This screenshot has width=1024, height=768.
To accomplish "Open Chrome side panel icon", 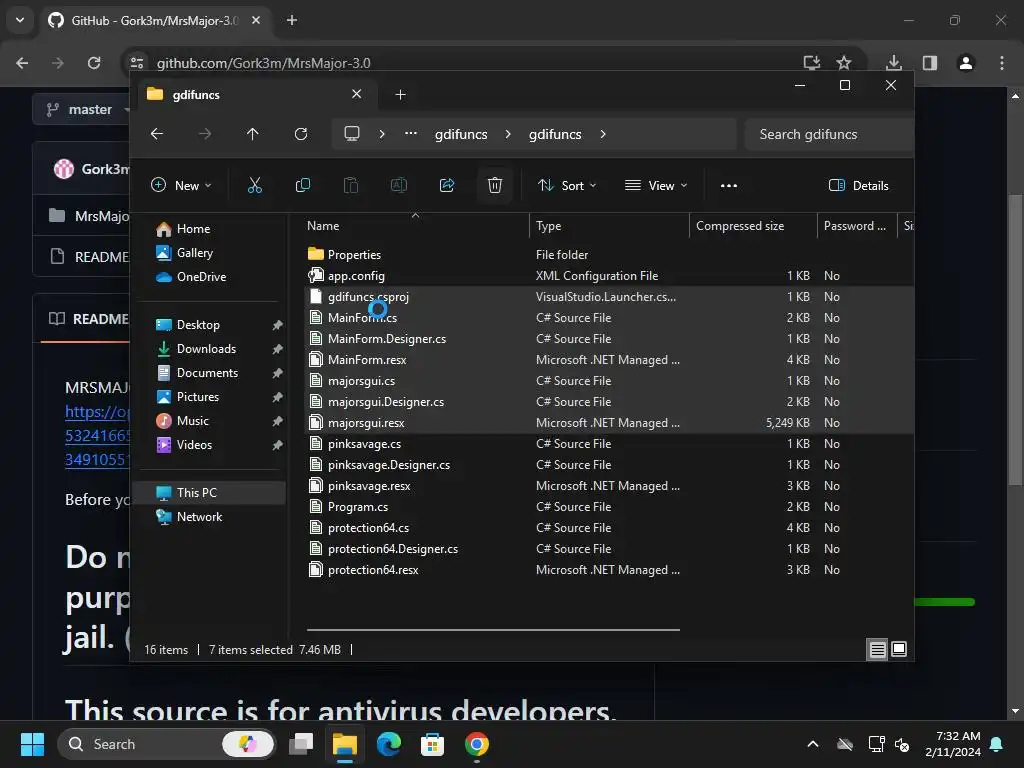I will click(x=930, y=63).
